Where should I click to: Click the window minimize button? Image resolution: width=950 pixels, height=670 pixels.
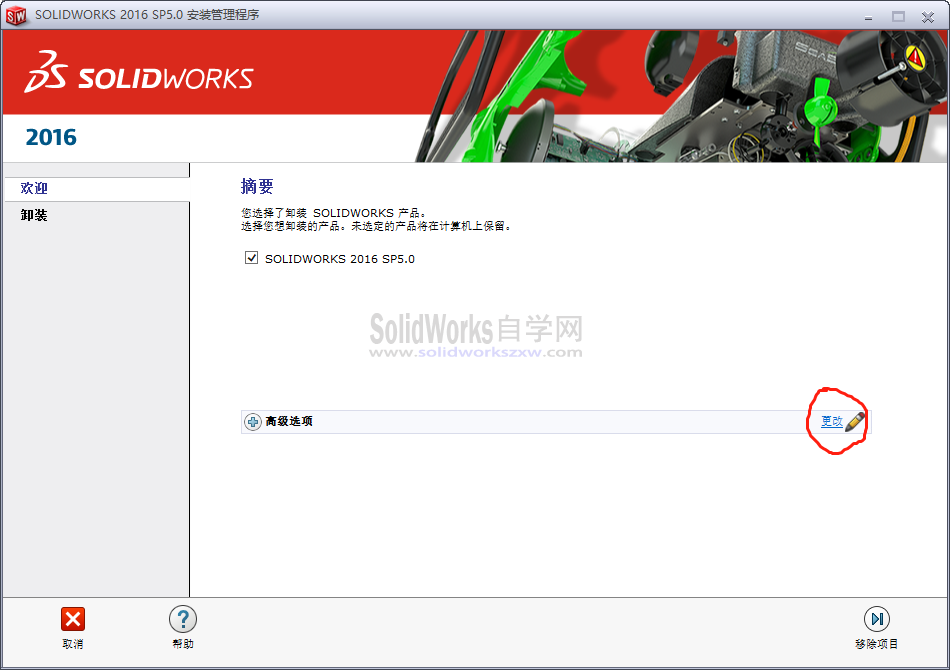pyautogui.click(x=869, y=17)
